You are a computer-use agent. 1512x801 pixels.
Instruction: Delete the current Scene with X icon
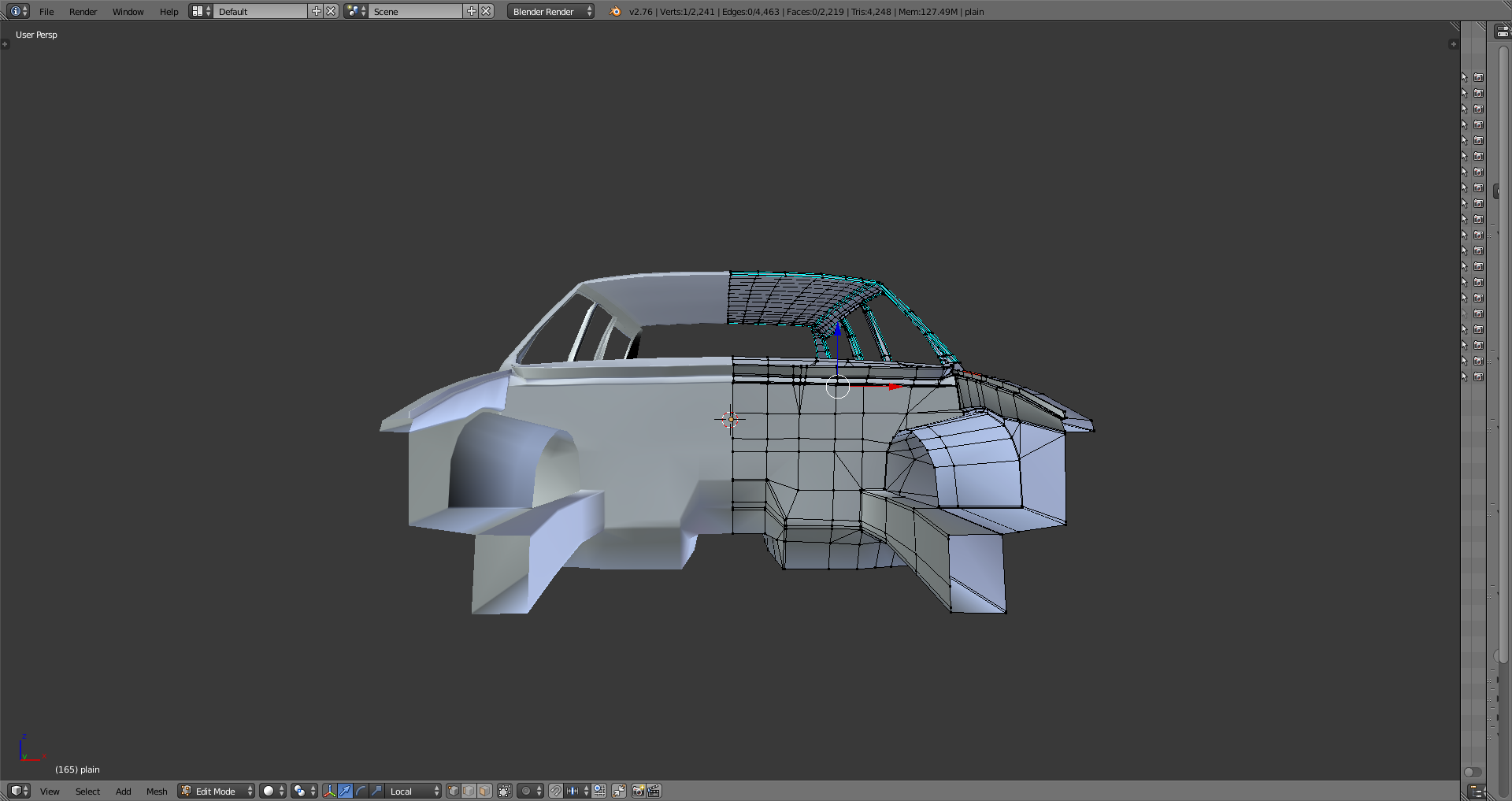click(x=487, y=11)
